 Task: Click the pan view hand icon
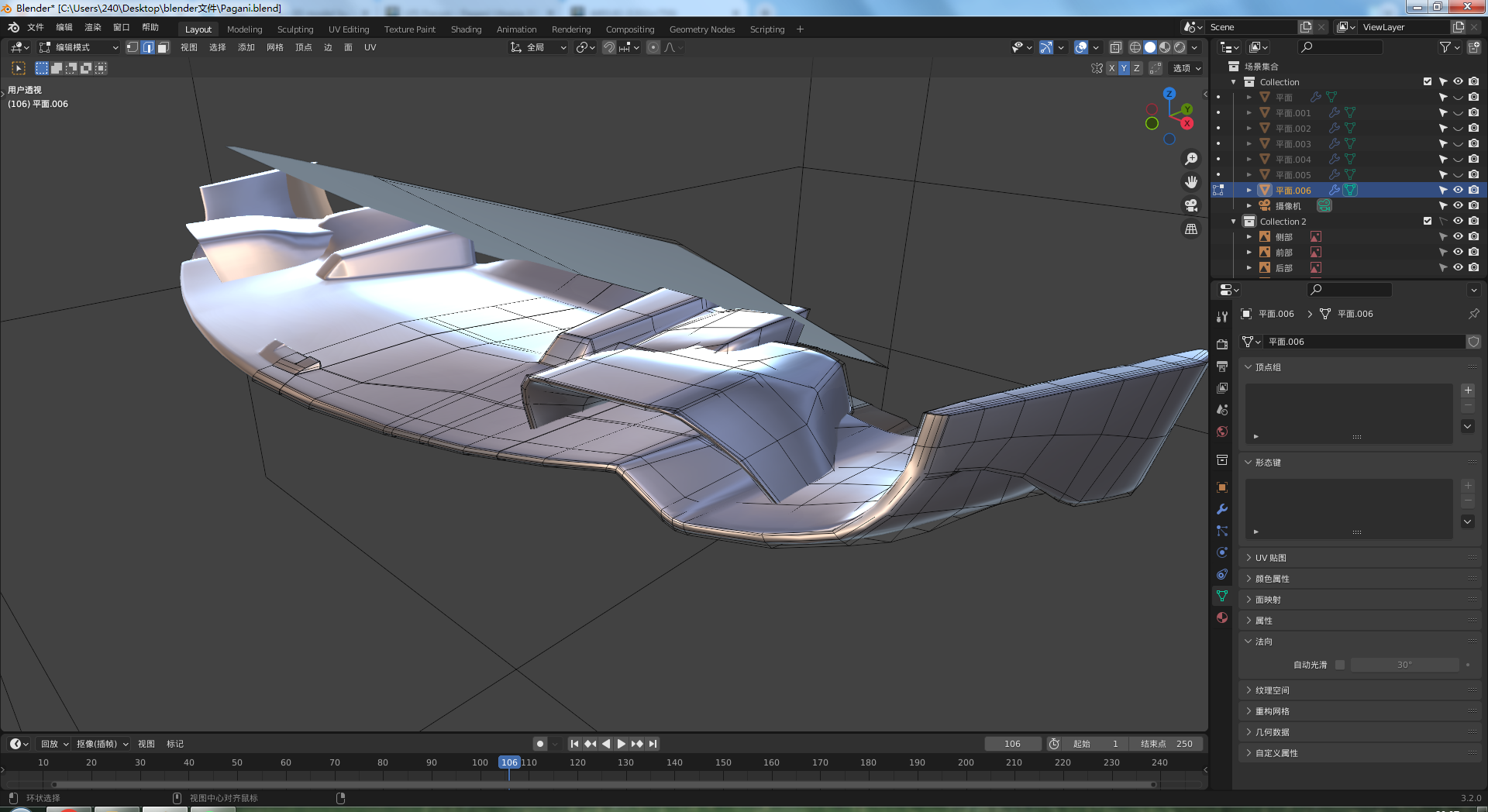click(x=1191, y=182)
